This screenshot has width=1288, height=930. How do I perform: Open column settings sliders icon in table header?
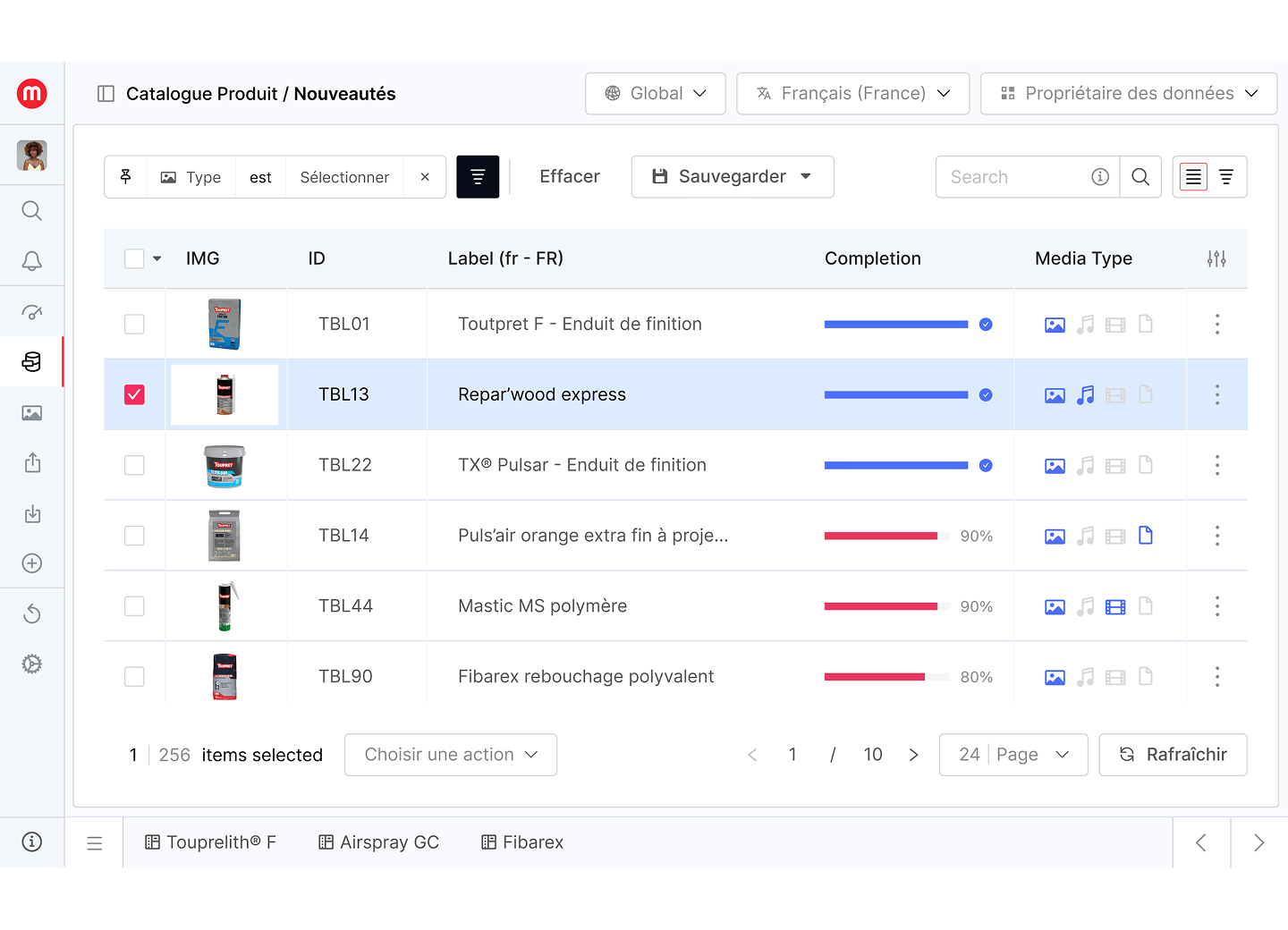[x=1216, y=258]
